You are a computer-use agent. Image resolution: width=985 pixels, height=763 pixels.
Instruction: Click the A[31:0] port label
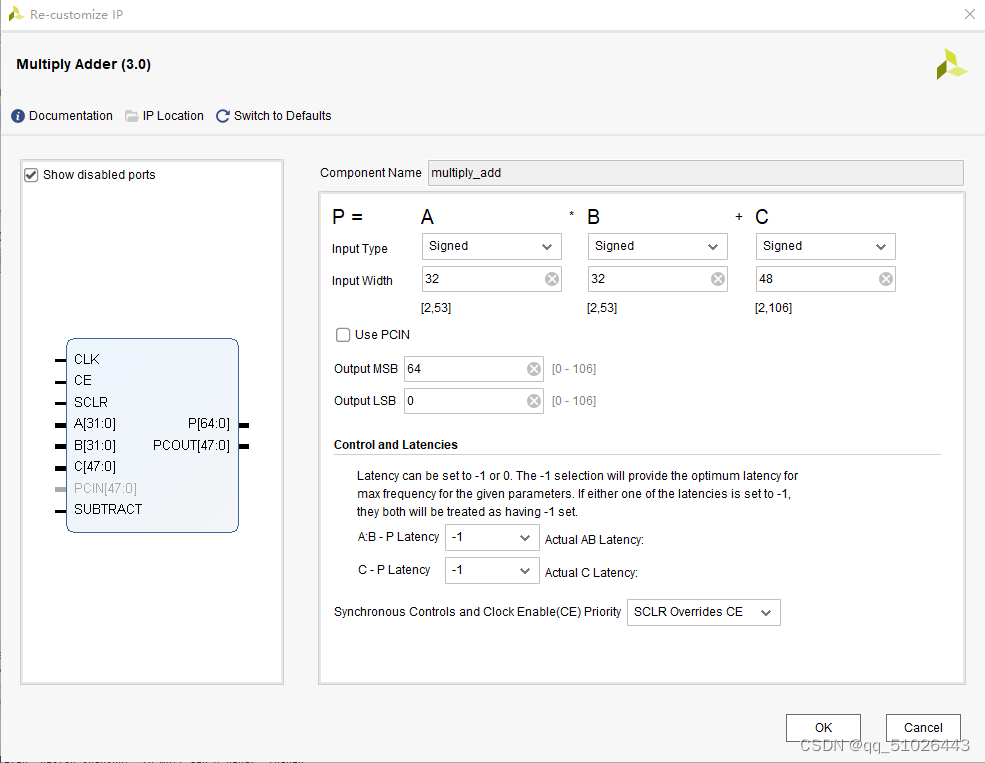(x=95, y=424)
